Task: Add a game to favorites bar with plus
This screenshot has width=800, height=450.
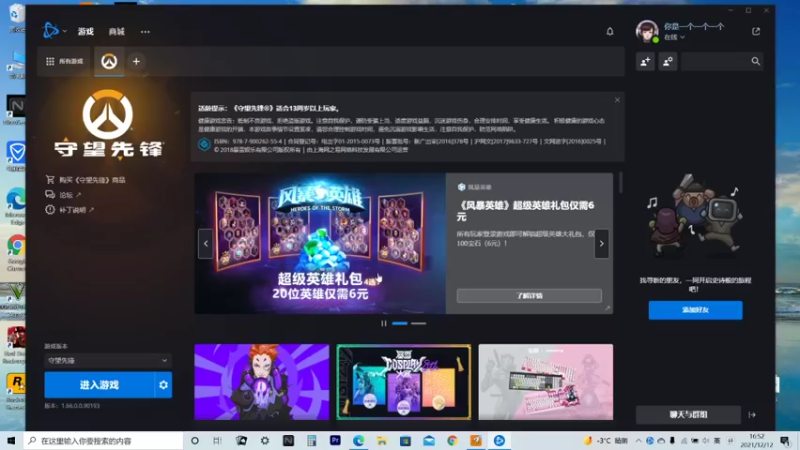Action: click(x=136, y=61)
